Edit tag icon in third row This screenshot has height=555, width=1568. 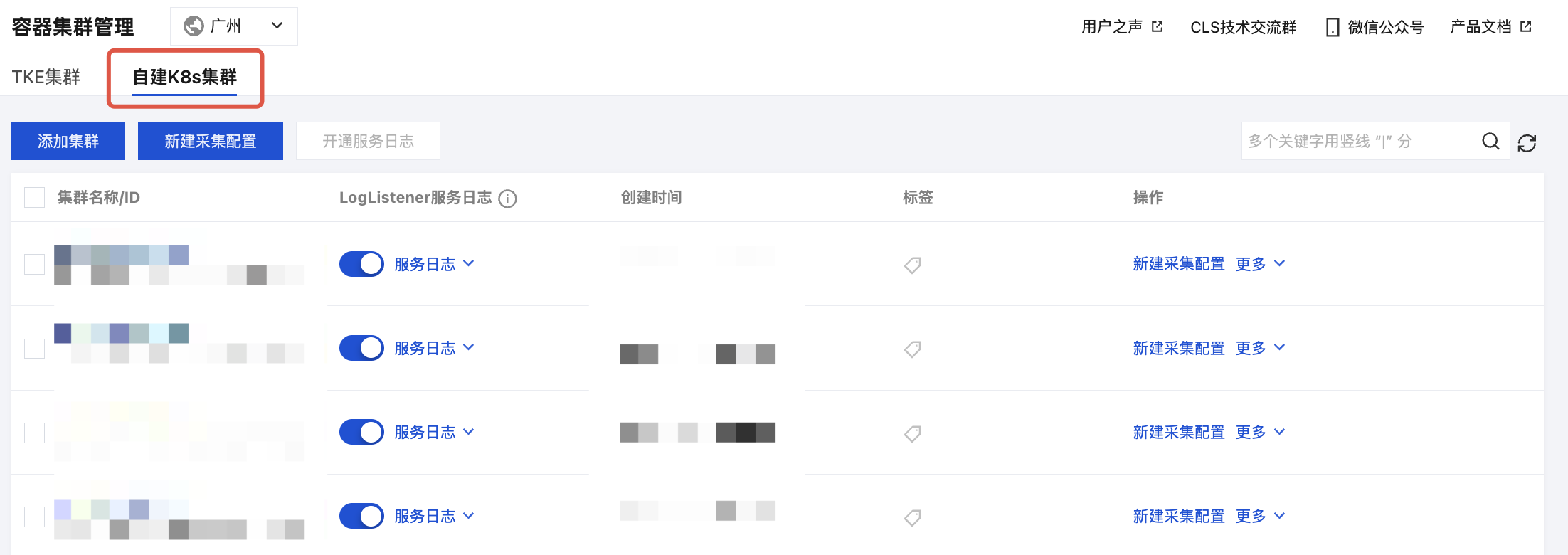(x=913, y=433)
